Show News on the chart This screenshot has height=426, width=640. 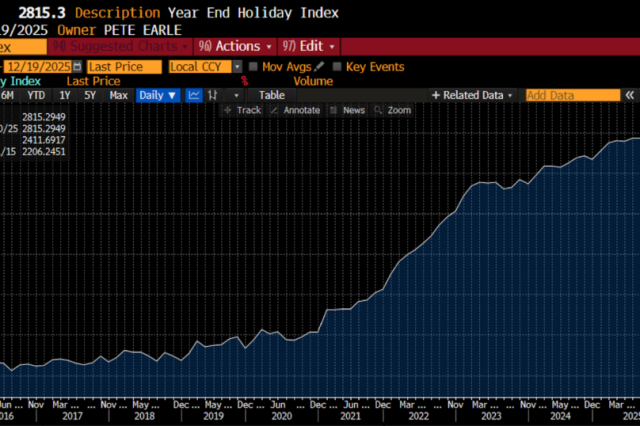click(348, 110)
